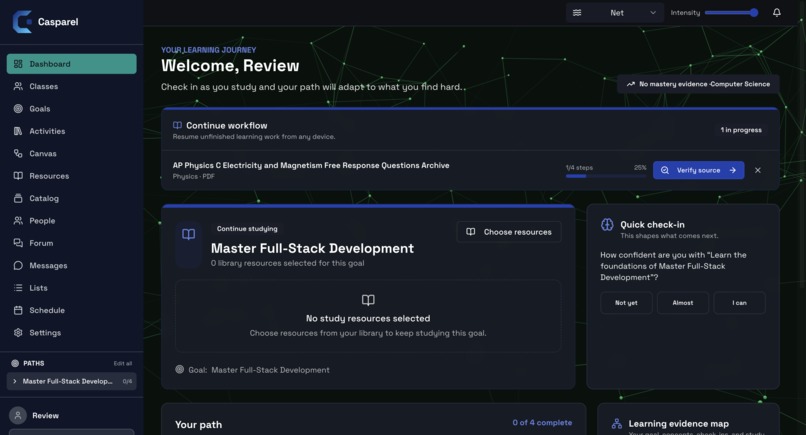
Task: Click the book icon above No study resources
Action: pyautogui.click(x=368, y=300)
